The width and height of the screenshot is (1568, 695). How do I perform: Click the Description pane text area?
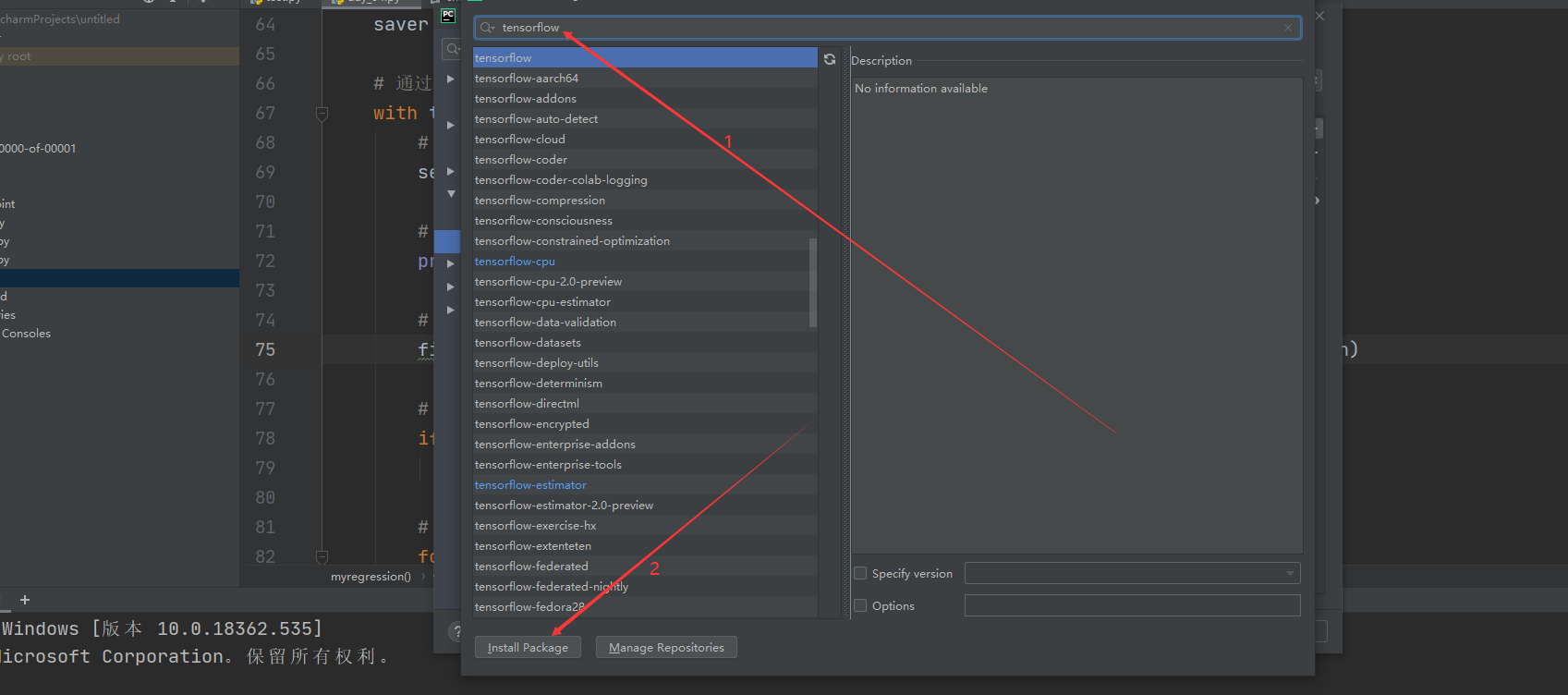tap(1076, 315)
